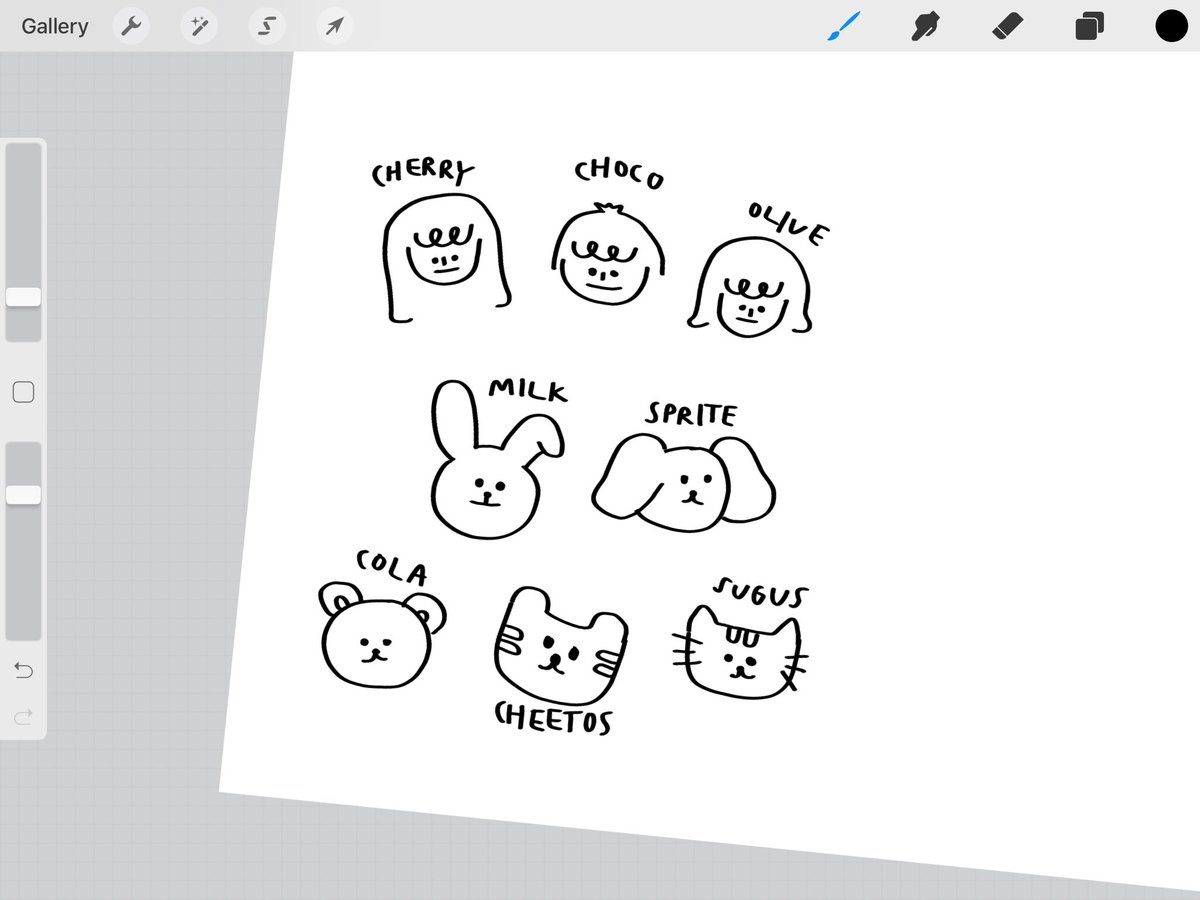1200x900 pixels.
Task: Click the handwritten text 'MILK'
Action: (x=527, y=390)
